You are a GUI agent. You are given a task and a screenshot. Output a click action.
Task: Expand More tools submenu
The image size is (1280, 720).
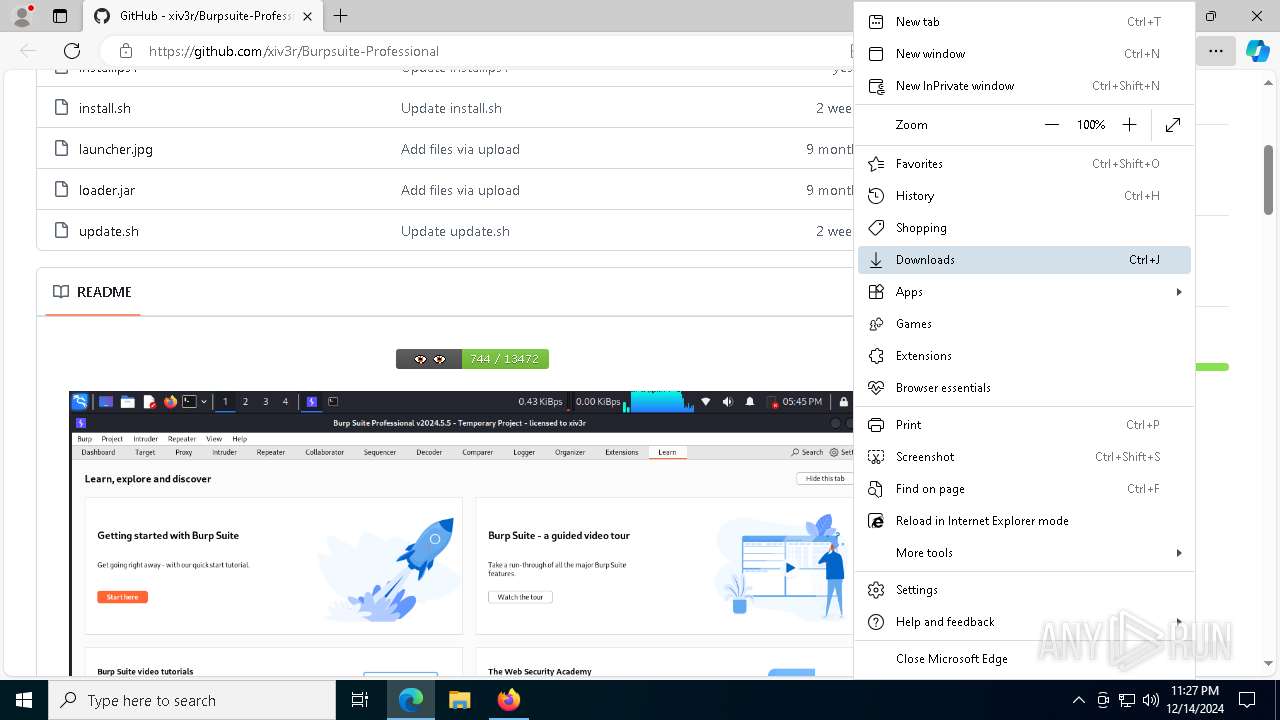pos(1024,553)
